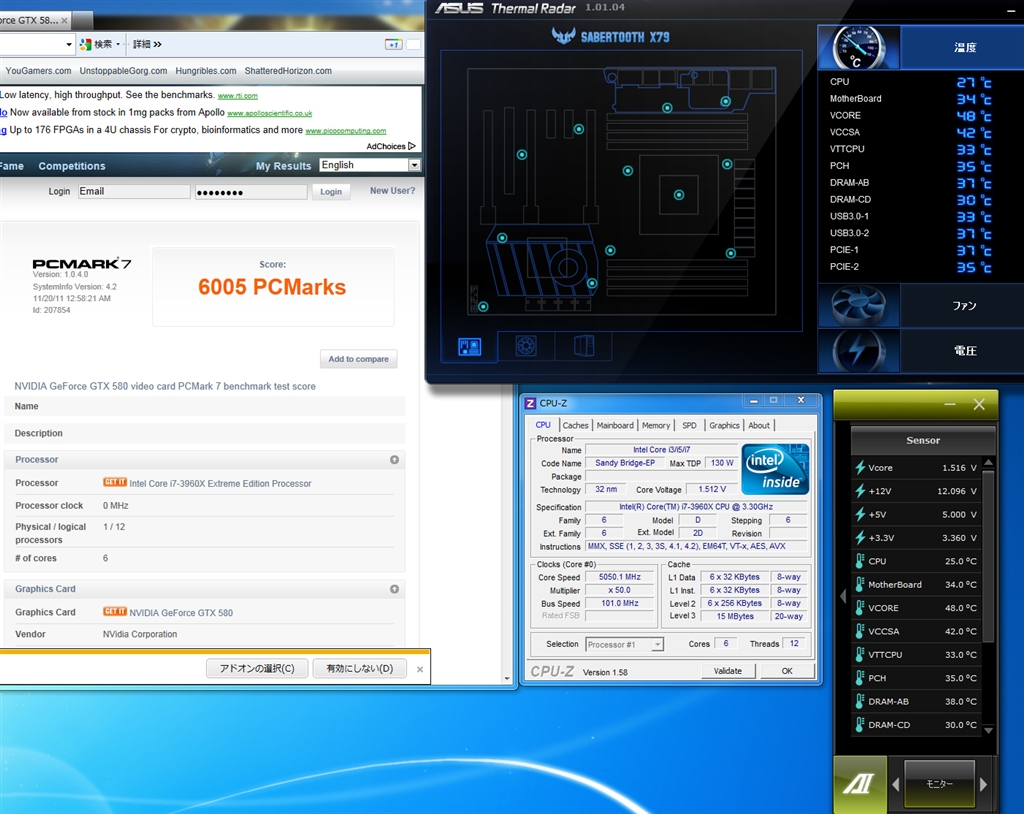Screen dimensions: 1024x814
Task: Open the temperature gauge icon in Thermal Radar
Action: (858, 48)
